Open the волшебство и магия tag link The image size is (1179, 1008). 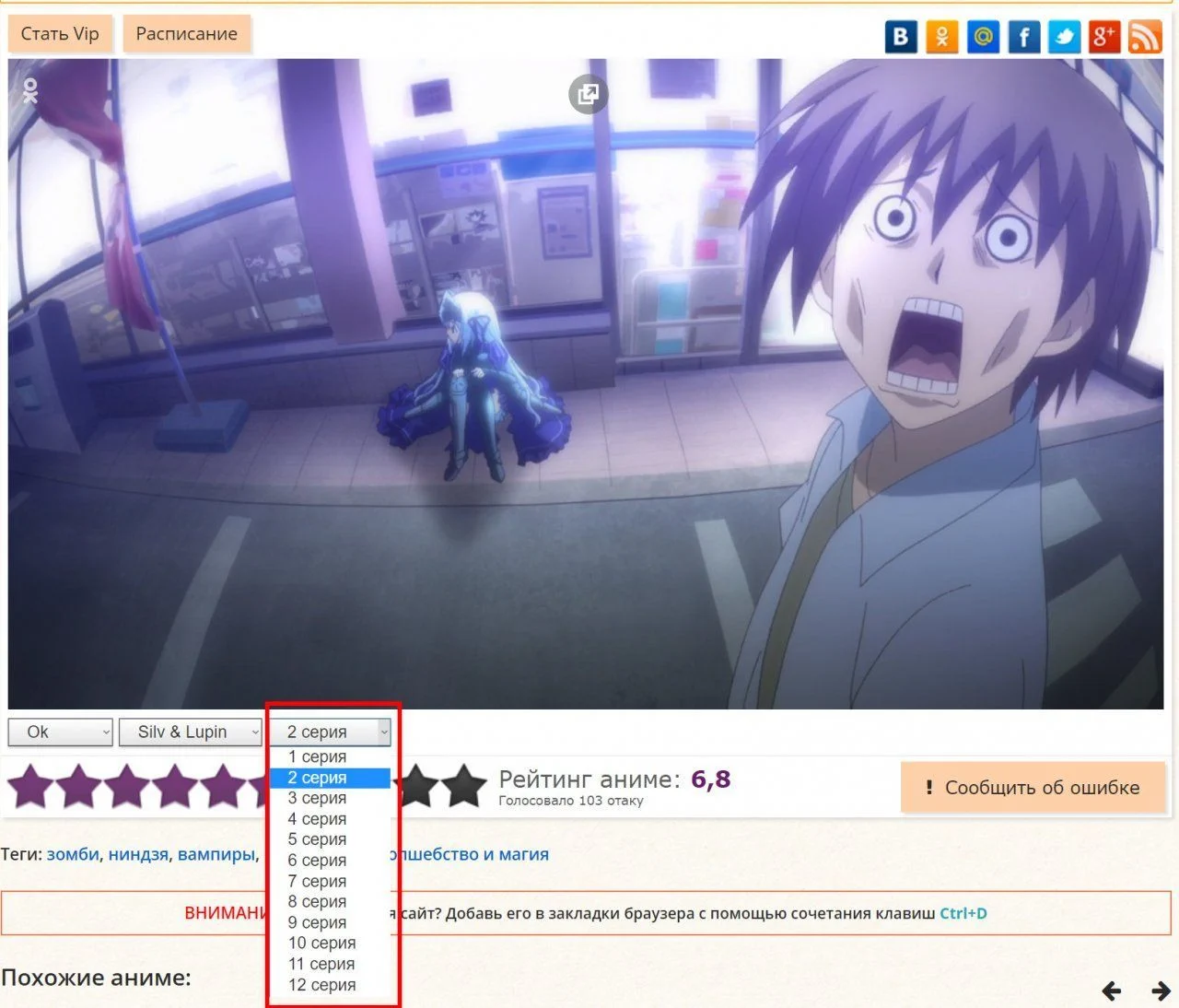tap(470, 854)
